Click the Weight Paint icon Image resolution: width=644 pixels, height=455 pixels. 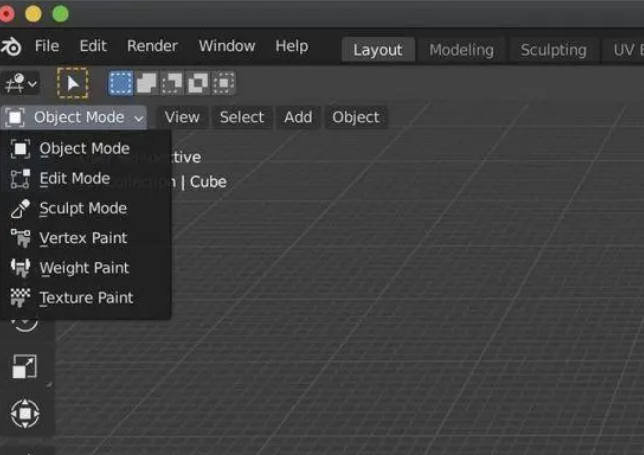click(x=20, y=268)
